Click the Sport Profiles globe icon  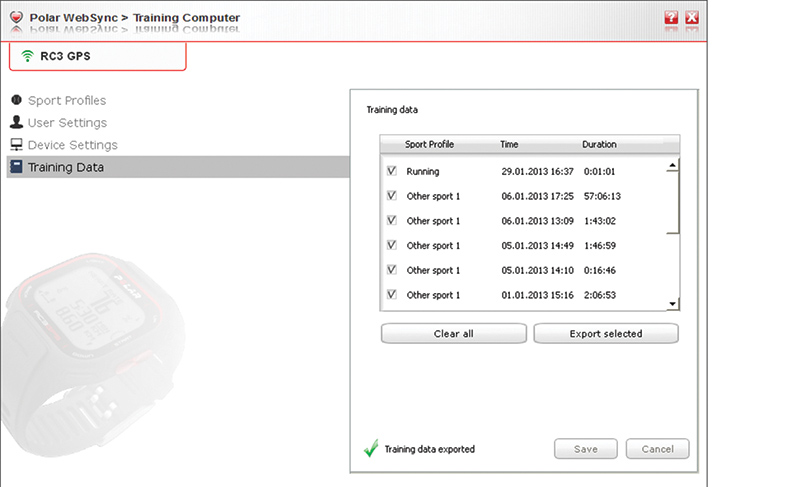(x=16, y=99)
